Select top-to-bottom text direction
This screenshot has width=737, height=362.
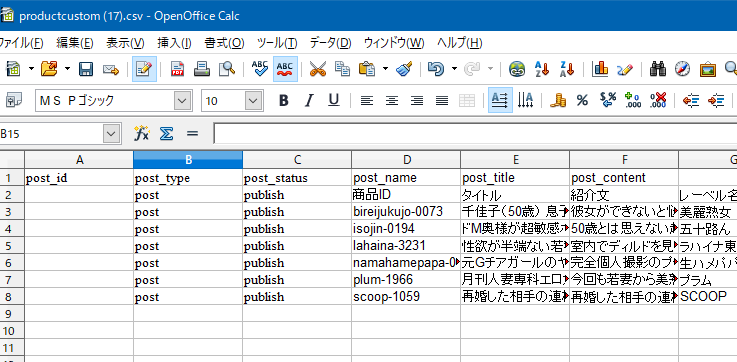tap(525, 100)
